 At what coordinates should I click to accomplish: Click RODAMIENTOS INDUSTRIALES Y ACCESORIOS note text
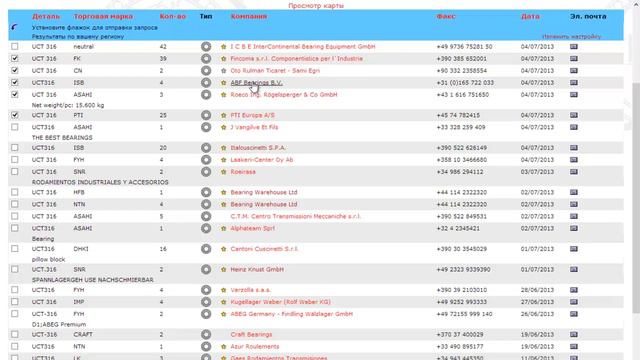pyautogui.click(x=100, y=182)
